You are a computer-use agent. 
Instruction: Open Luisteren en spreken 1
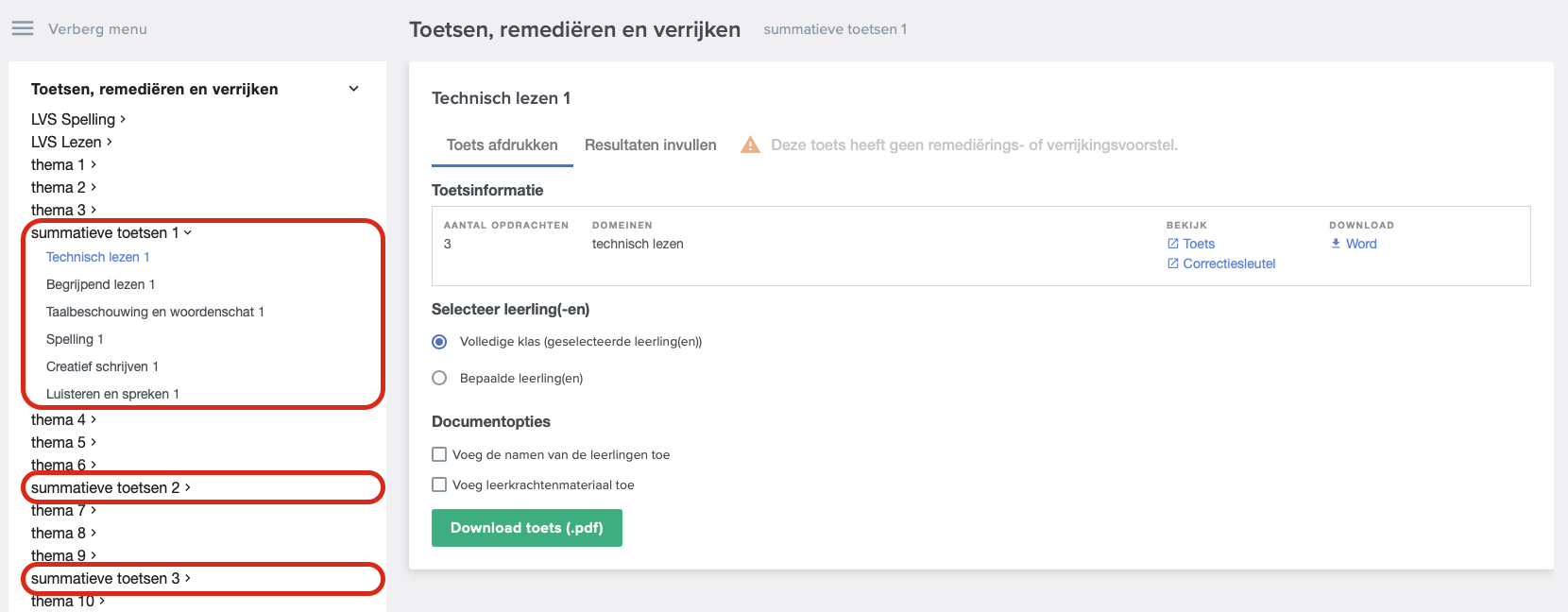click(x=112, y=394)
